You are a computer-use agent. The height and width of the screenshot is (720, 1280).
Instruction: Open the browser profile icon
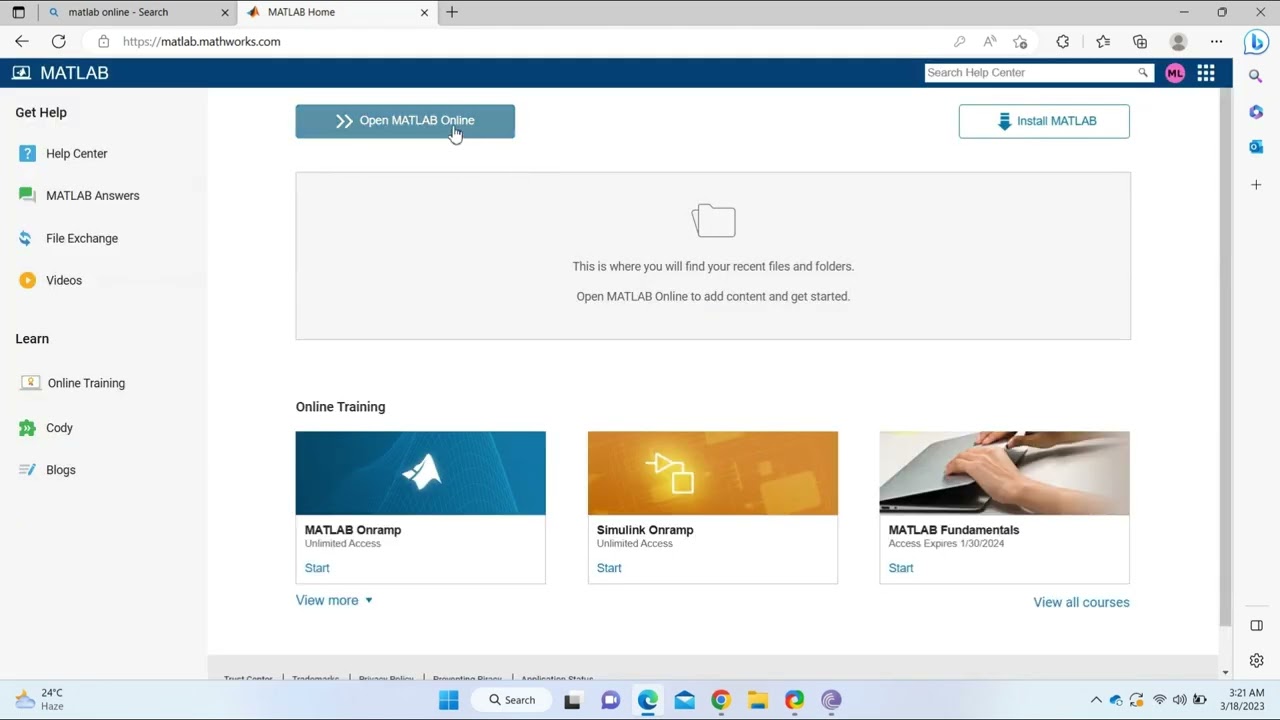(x=1178, y=41)
